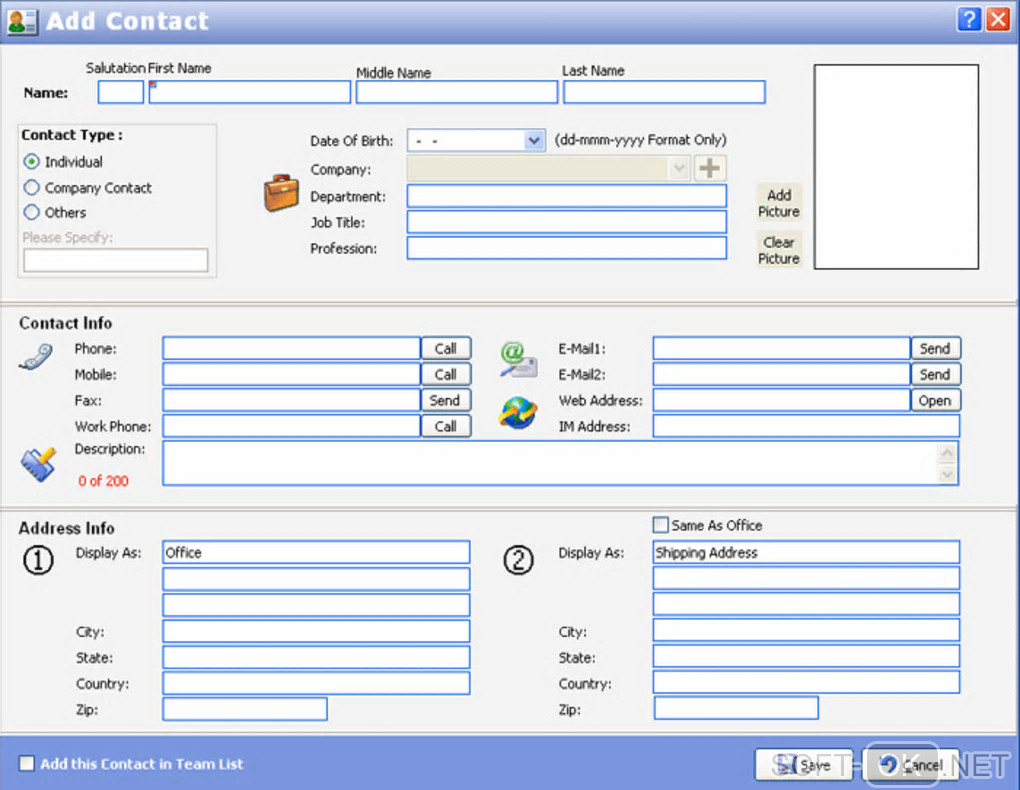This screenshot has height=790, width=1020.
Task: Click the First Name input field
Action: tap(250, 92)
